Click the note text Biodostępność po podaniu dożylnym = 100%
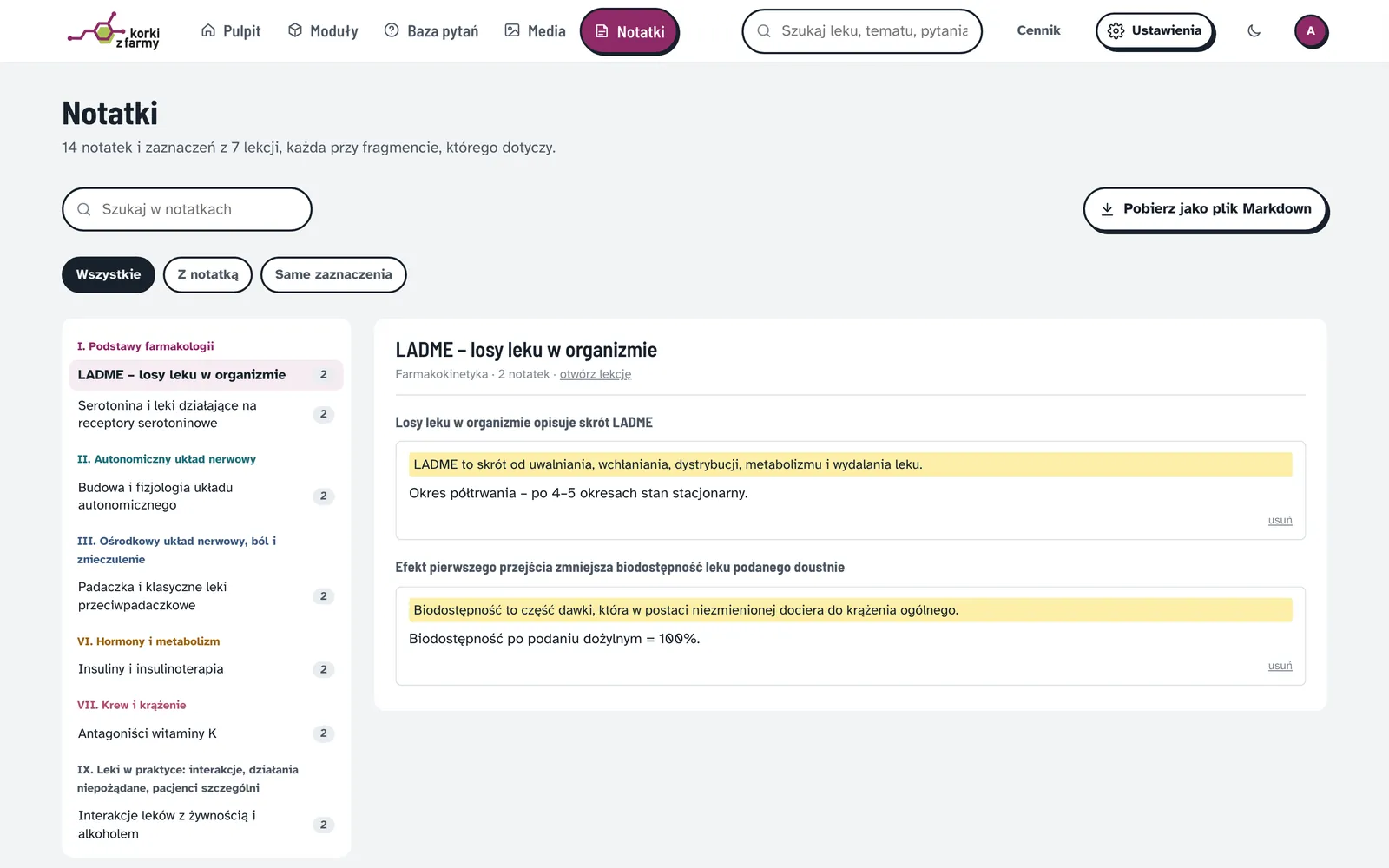The height and width of the screenshot is (868, 1389). (x=554, y=639)
